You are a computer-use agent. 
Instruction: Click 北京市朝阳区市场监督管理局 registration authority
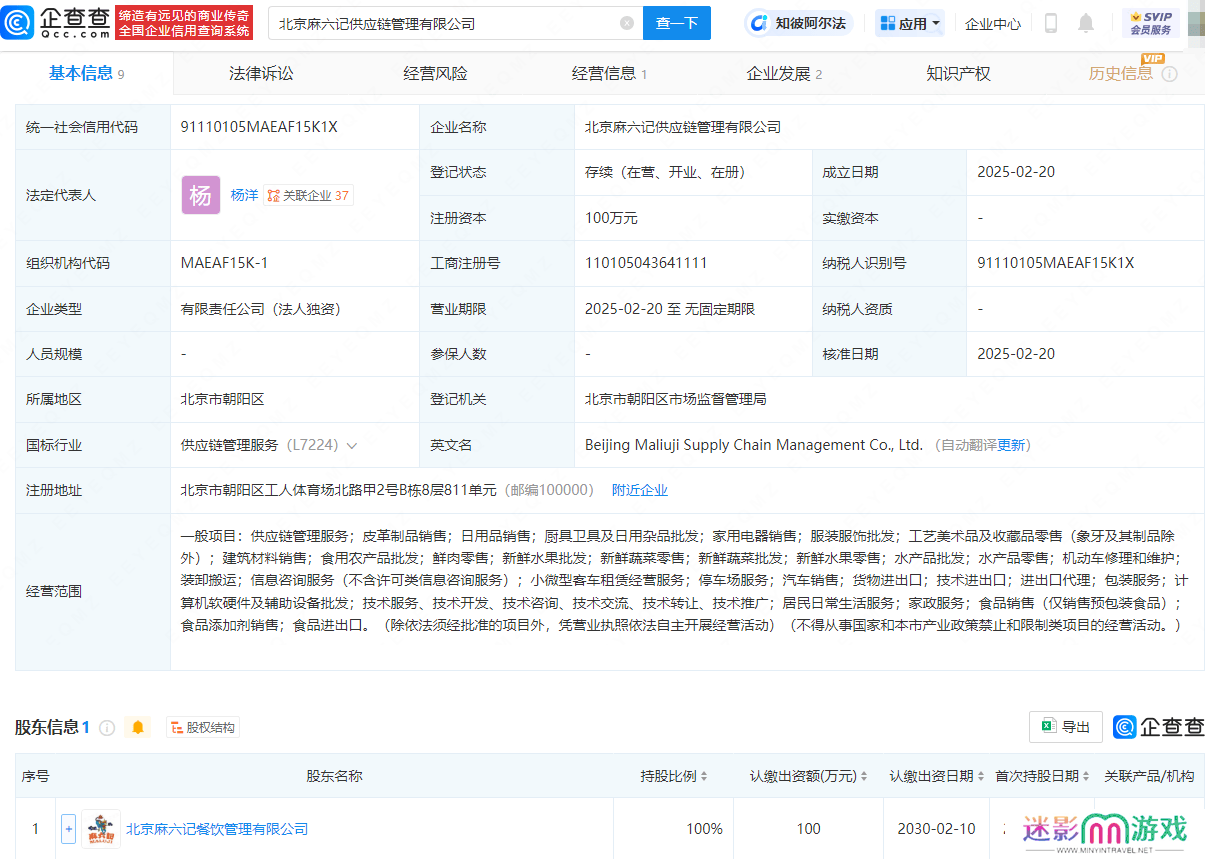coord(676,399)
